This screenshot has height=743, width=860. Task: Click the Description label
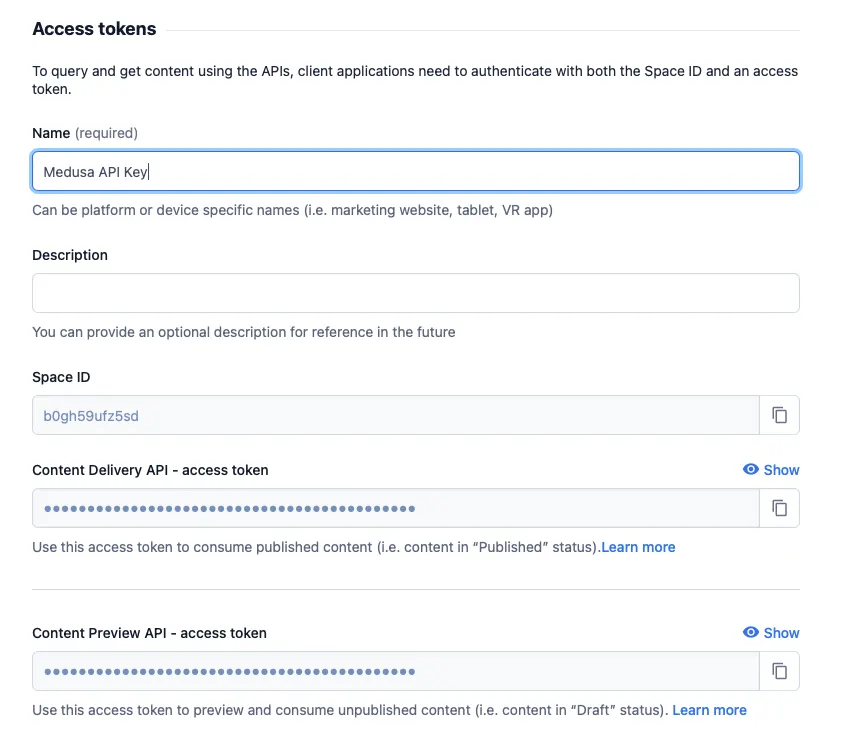(x=70, y=255)
